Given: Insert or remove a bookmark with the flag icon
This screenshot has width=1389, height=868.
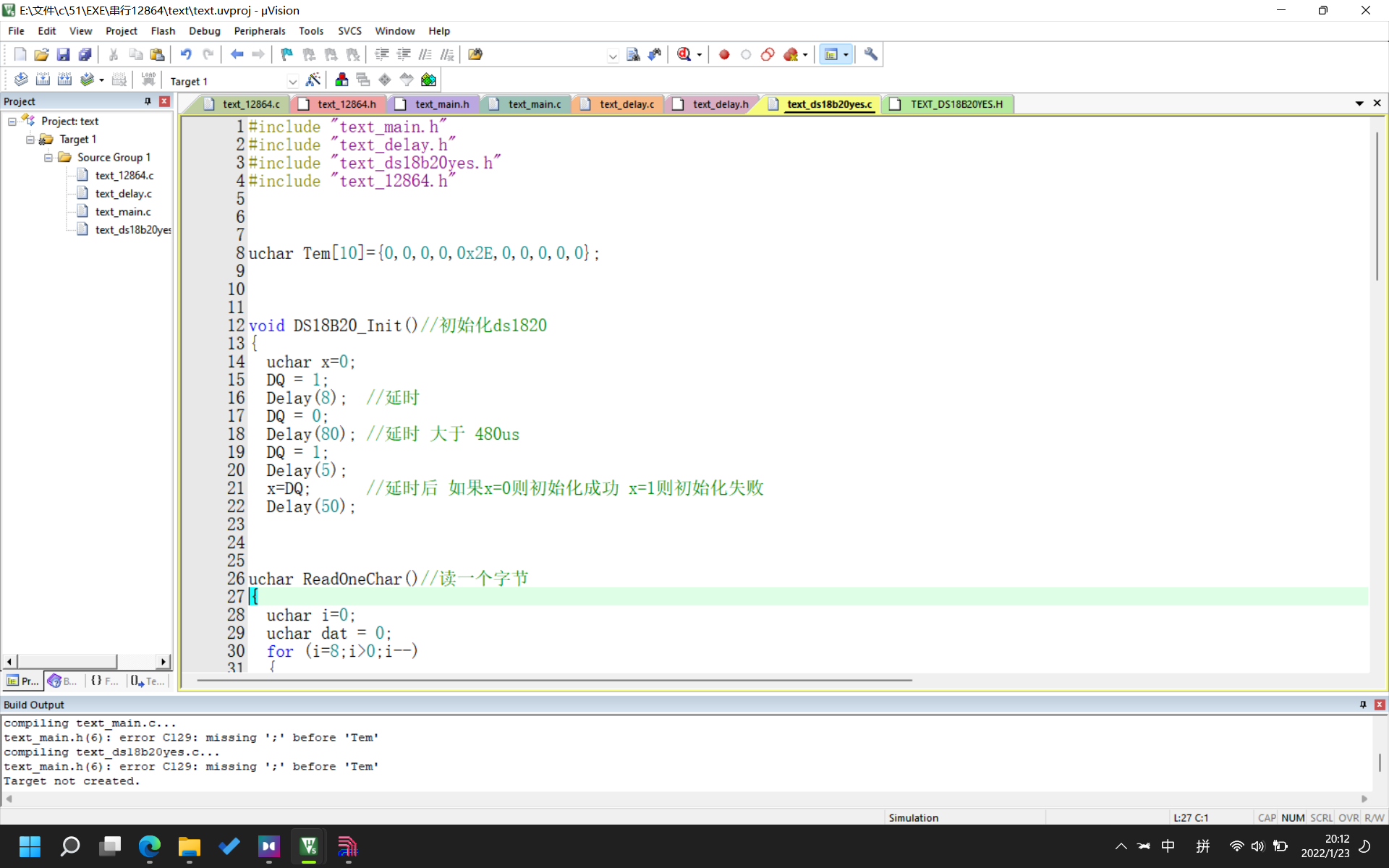Looking at the screenshot, I should click(x=287, y=54).
